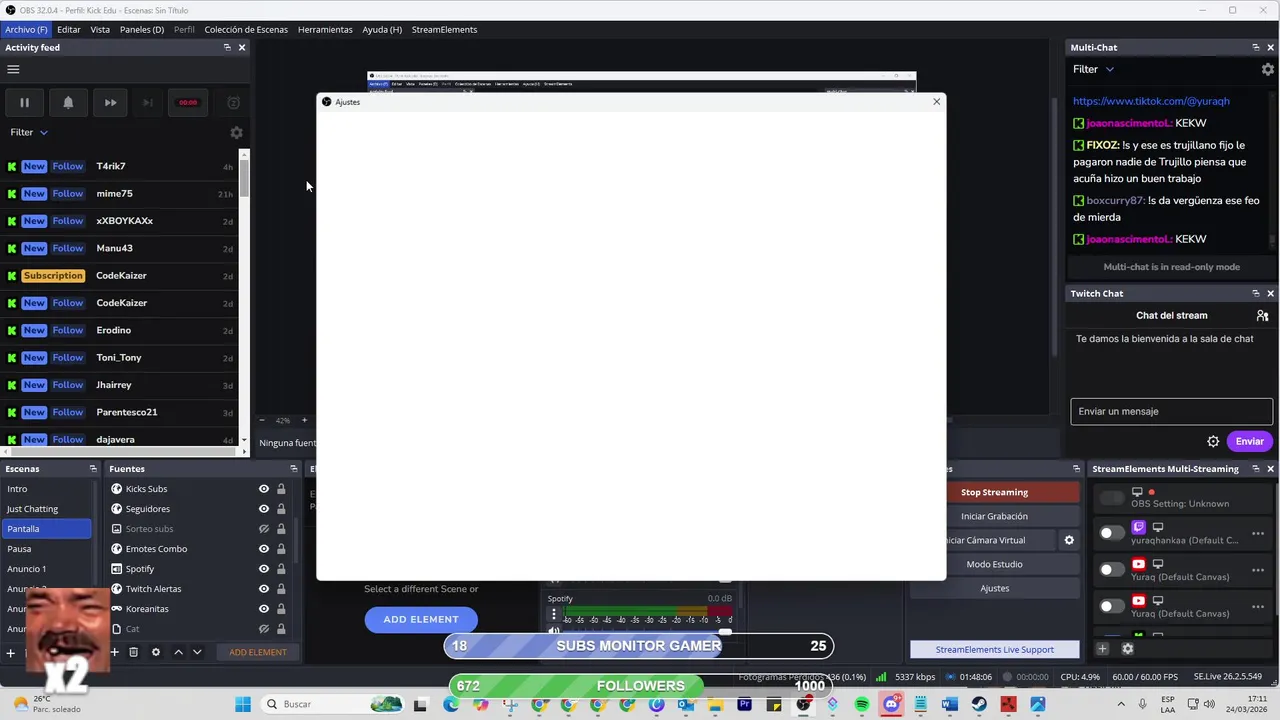The height and width of the screenshot is (720, 1280).
Task: Select the Just Chatting scene
Action: click(46, 509)
